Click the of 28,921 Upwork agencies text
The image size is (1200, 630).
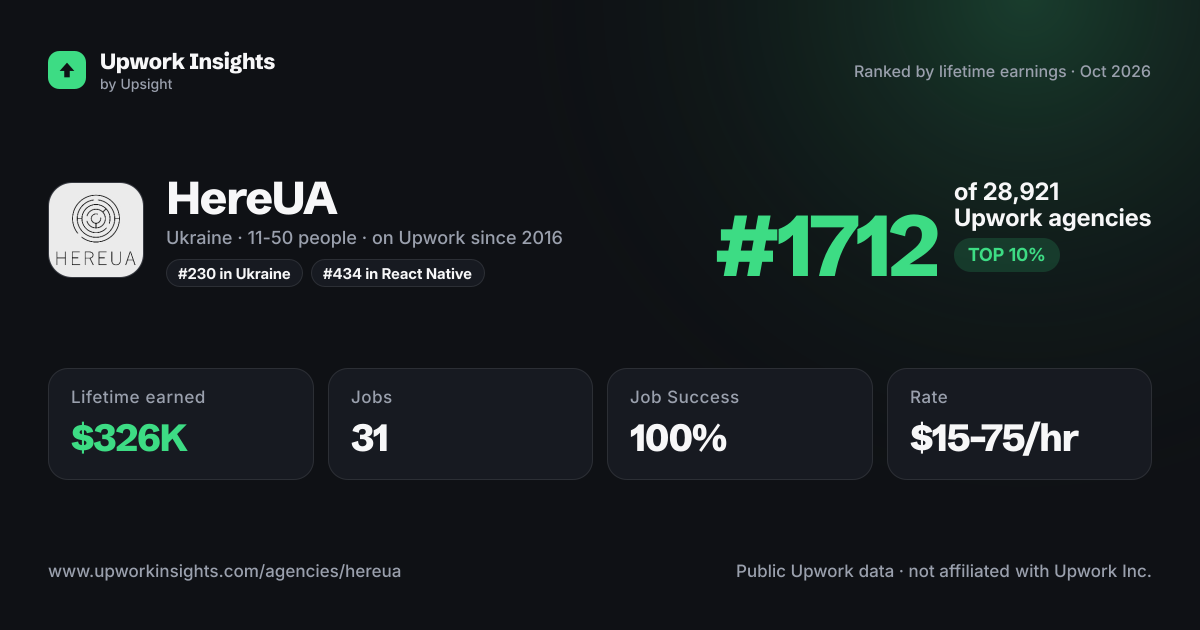pos(1052,205)
